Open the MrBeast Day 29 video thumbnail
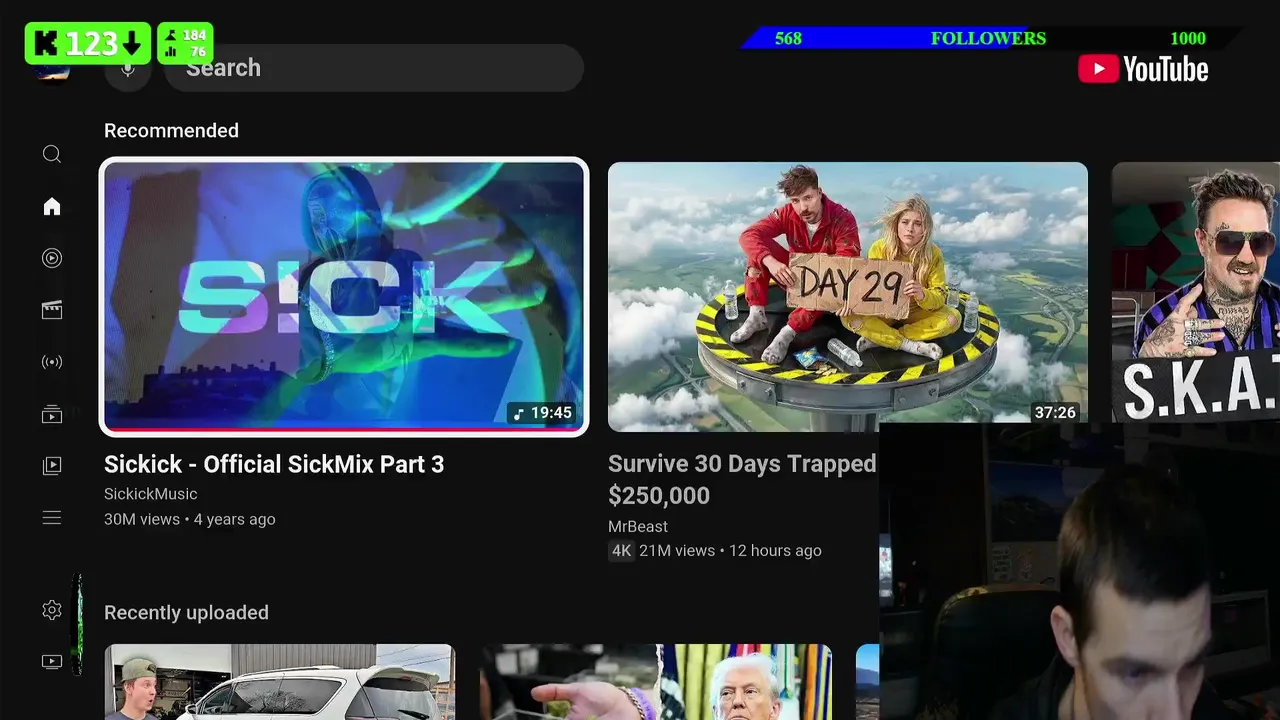Image resolution: width=1280 pixels, height=720 pixels. point(848,297)
